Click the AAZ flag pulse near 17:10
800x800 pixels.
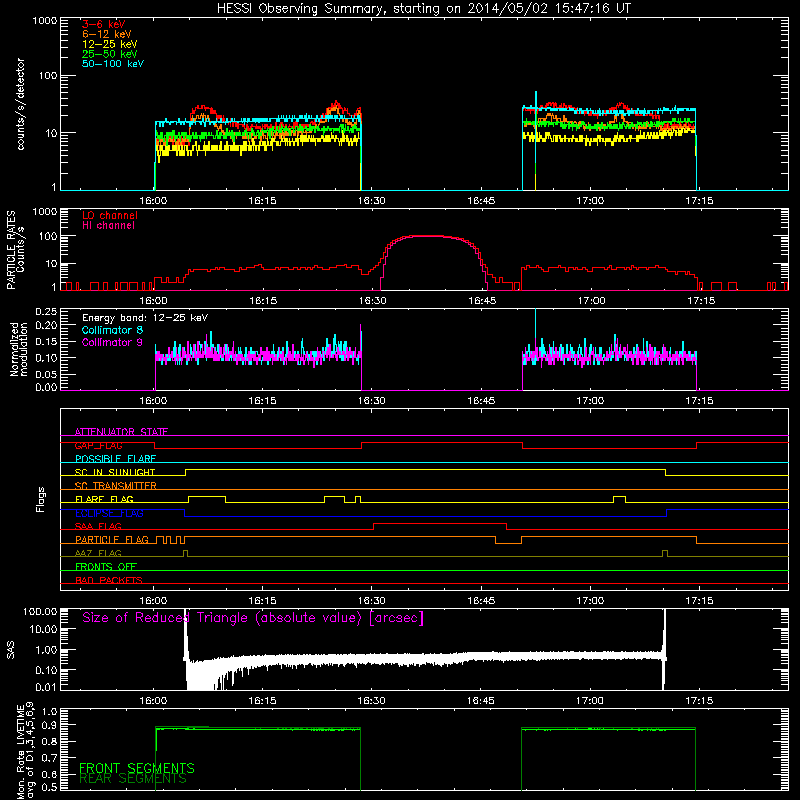[665, 553]
